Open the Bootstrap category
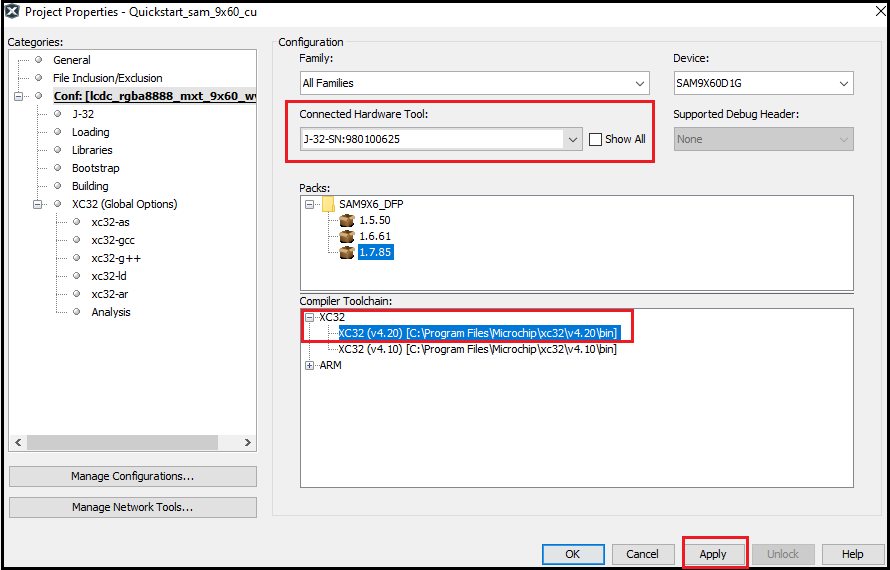 95,169
